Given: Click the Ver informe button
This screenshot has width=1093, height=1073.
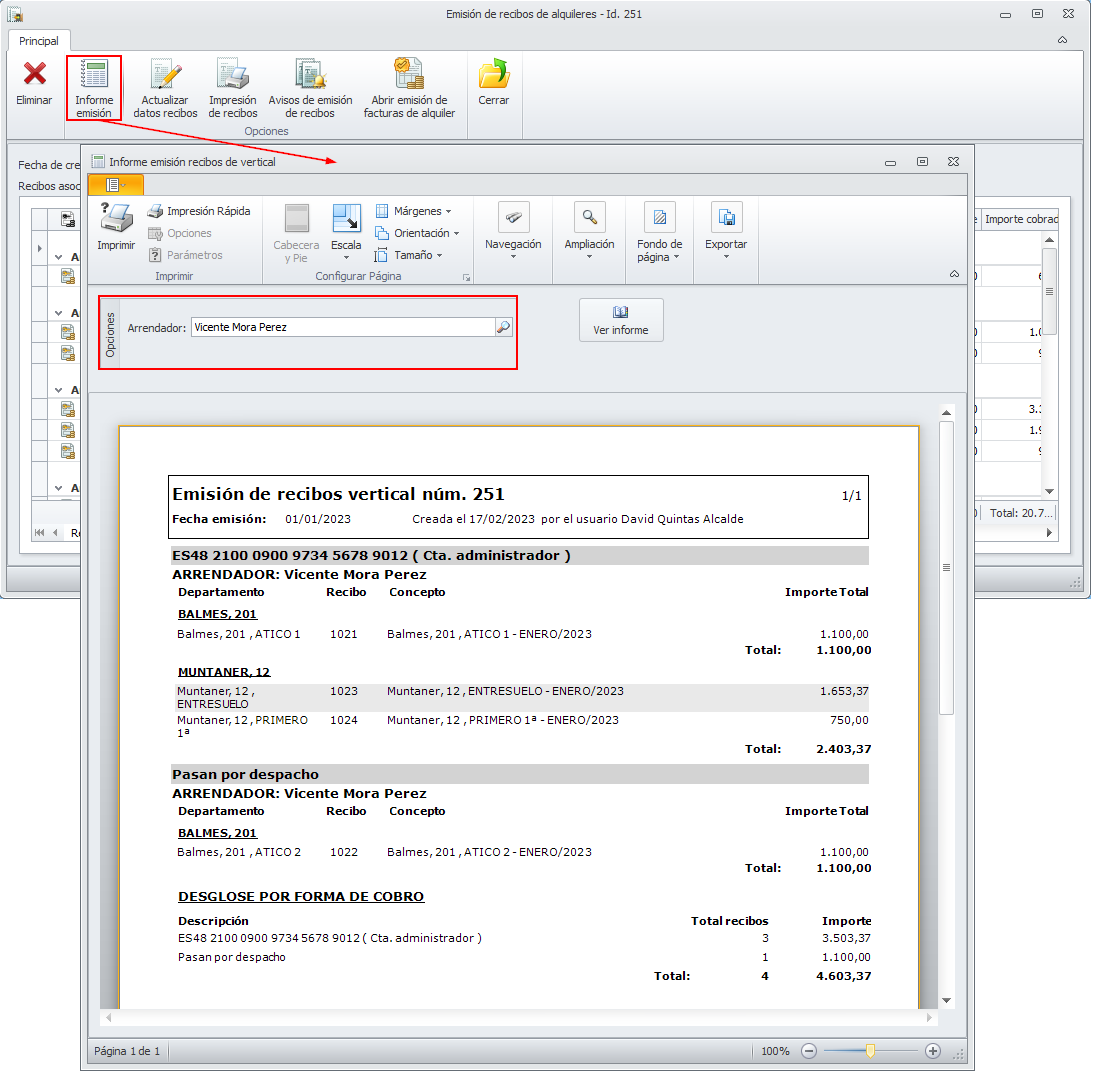Looking at the screenshot, I should [x=620, y=320].
